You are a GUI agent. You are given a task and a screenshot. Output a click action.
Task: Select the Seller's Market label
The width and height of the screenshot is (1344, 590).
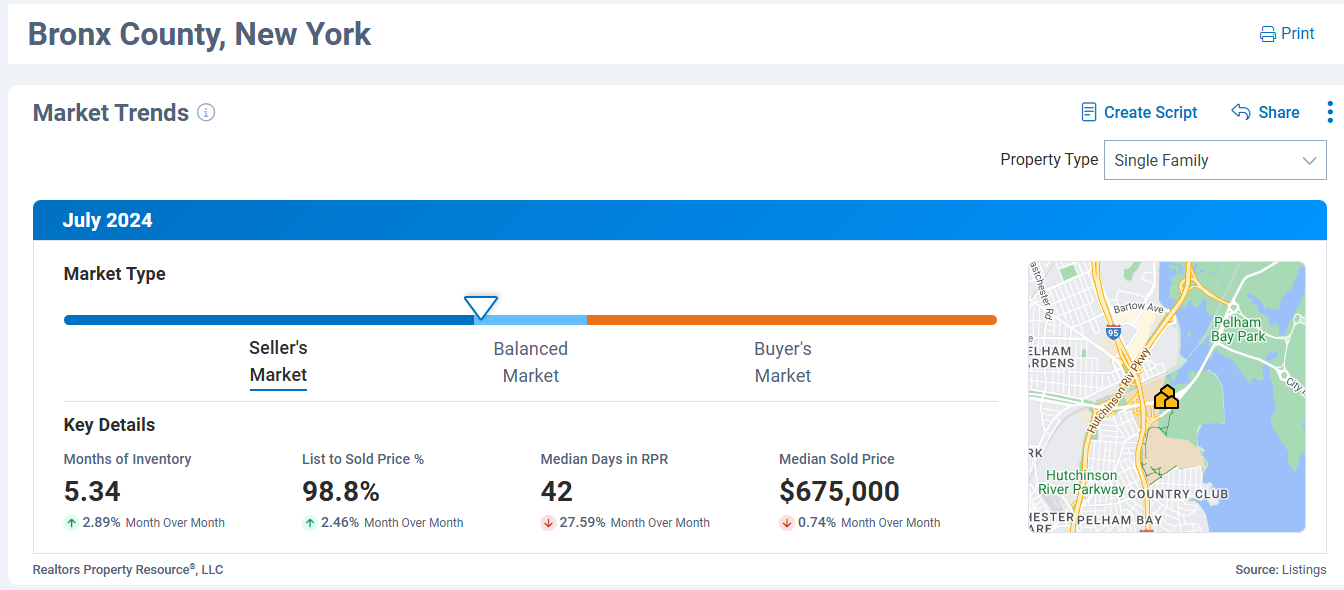tap(278, 362)
